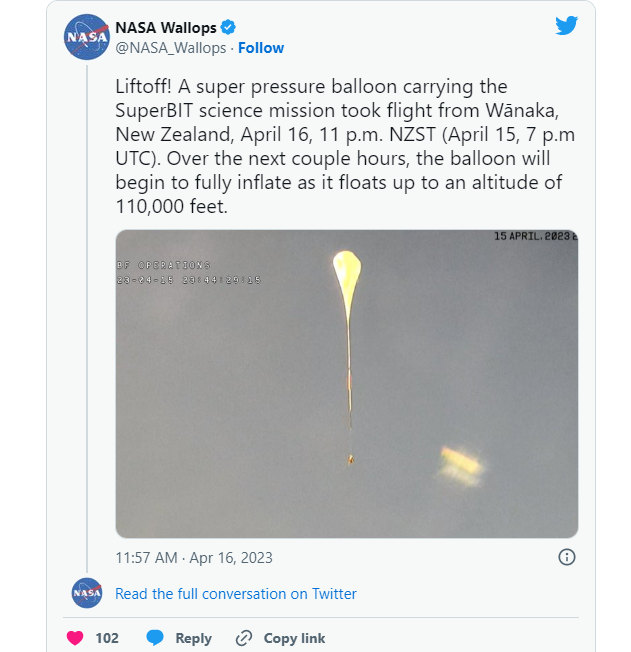The width and height of the screenshot is (631, 652).
Task: Click the chain copy-link icon
Action: click(244, 638)
